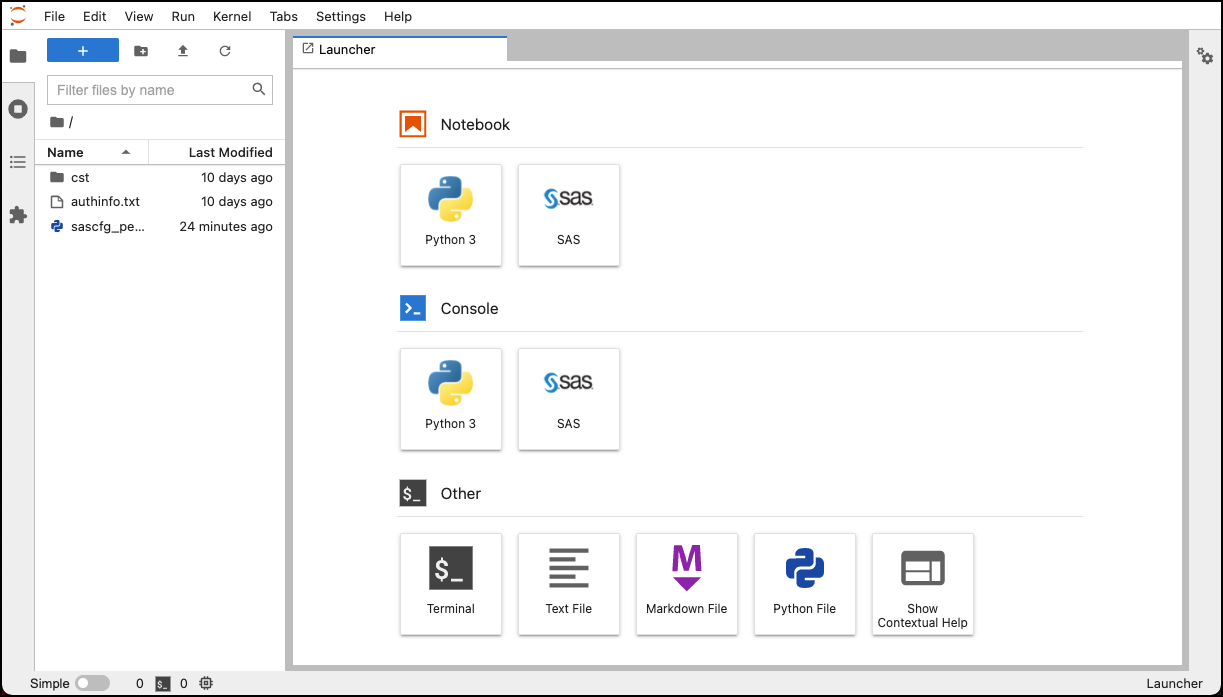Select the authinfo.txt file
The image size is (1223, 697).
point(160,201)
